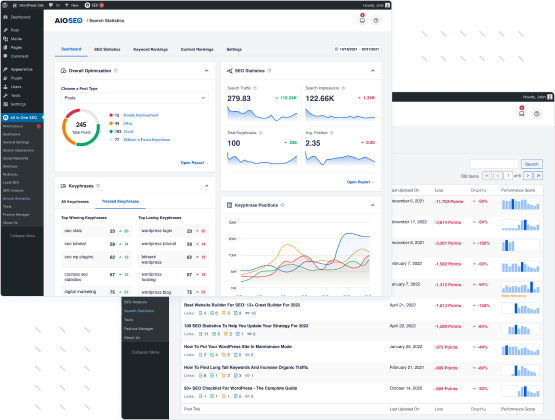Click the search input in back window
The width and height of the screenshot is (555, 420).
tap(494, 164)
